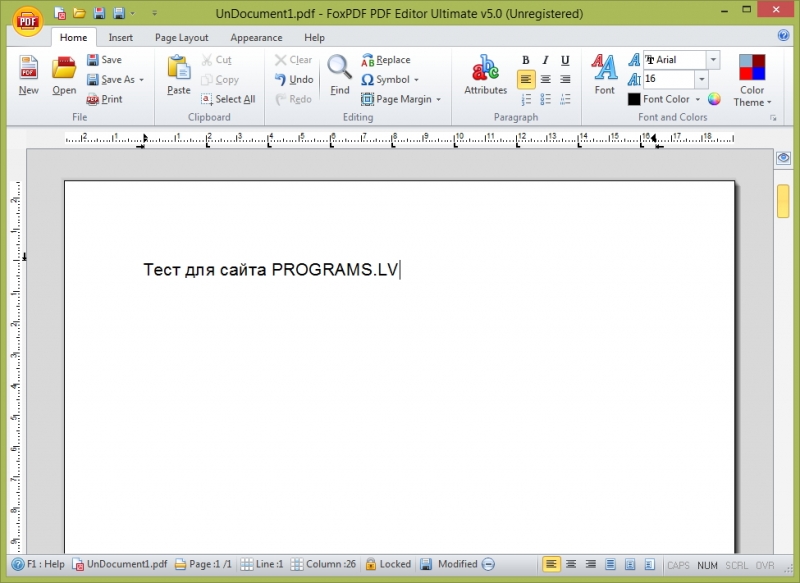Screen dimensions: 800x583
Task: Click the eye view icon above scrollbar
Action: pos(783,158)
